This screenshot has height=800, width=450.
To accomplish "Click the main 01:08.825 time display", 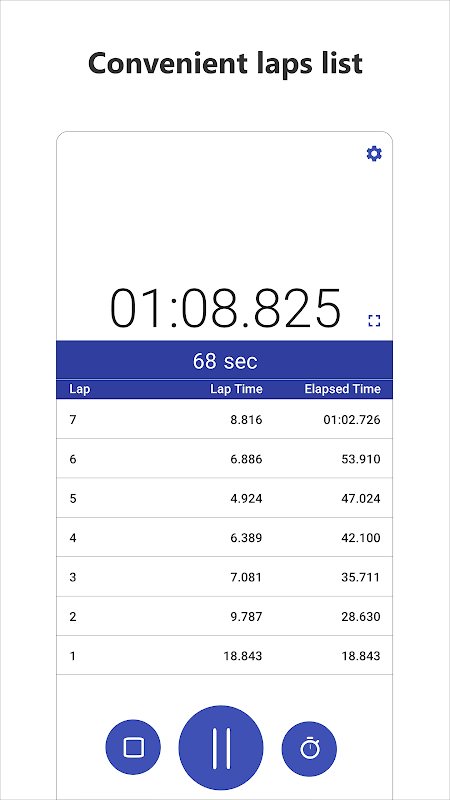I will pos(225,309).
